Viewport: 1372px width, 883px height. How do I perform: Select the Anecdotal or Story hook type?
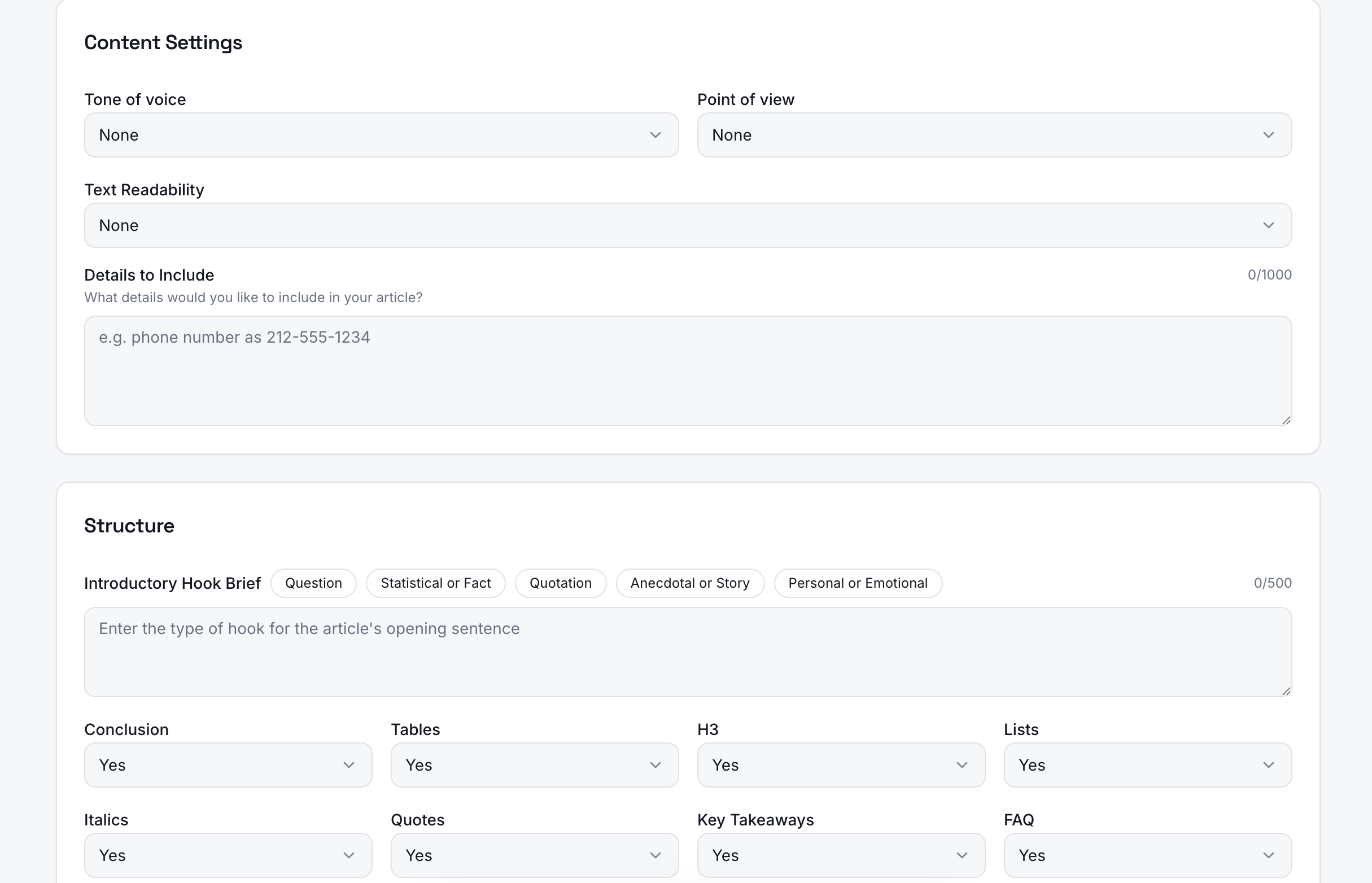coord(690,583)
